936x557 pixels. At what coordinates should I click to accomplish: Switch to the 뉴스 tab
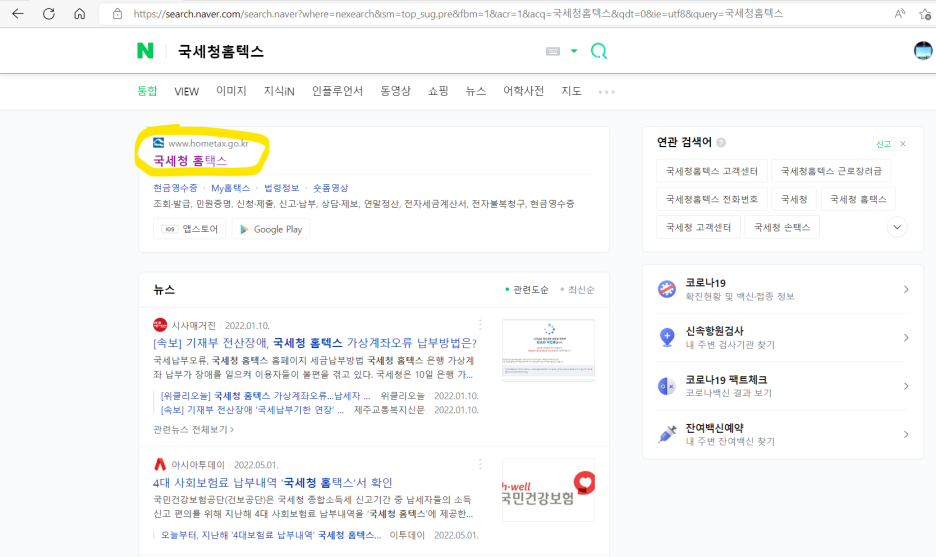pos(475,91)
